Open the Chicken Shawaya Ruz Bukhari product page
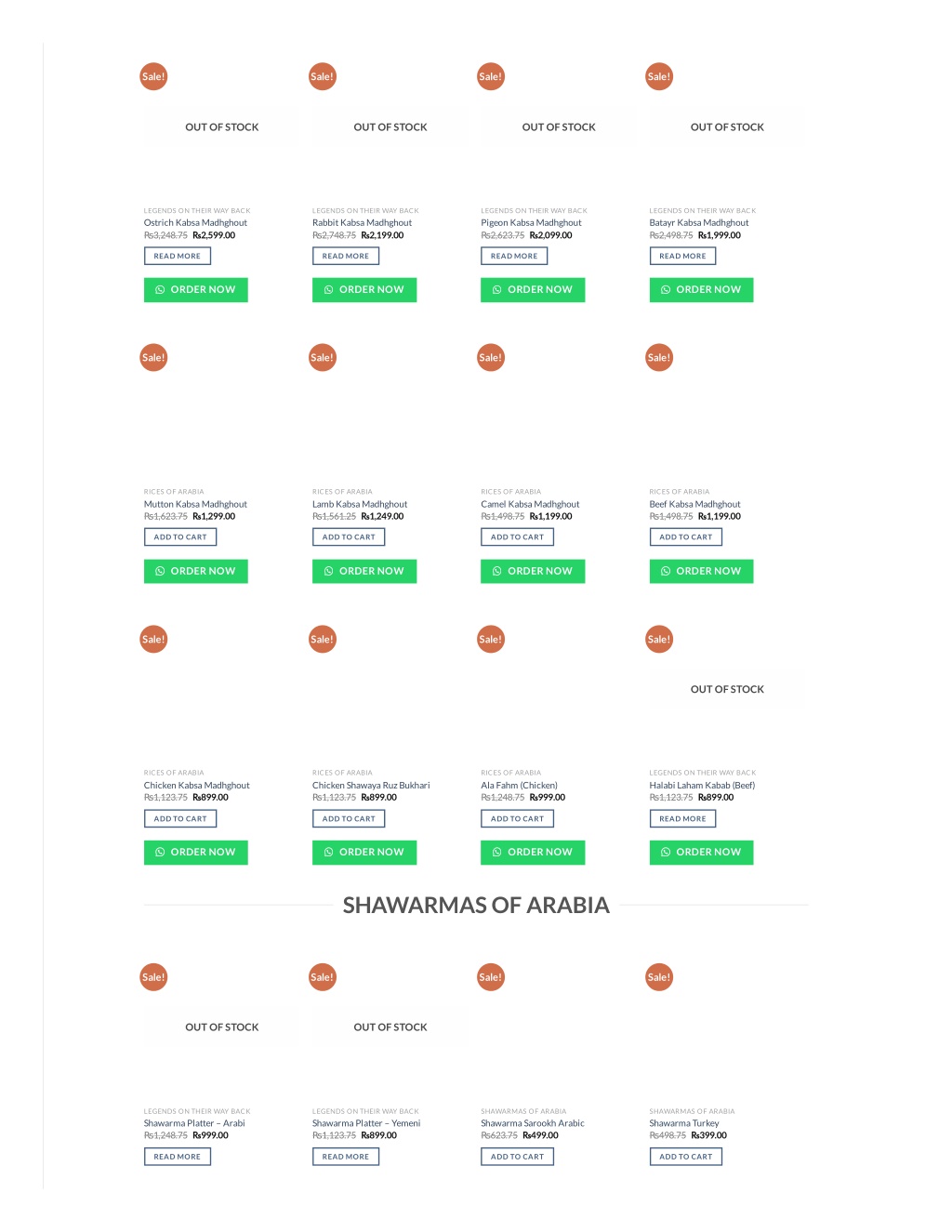This screenshot has height=1232, width=952. coord(371,786)
